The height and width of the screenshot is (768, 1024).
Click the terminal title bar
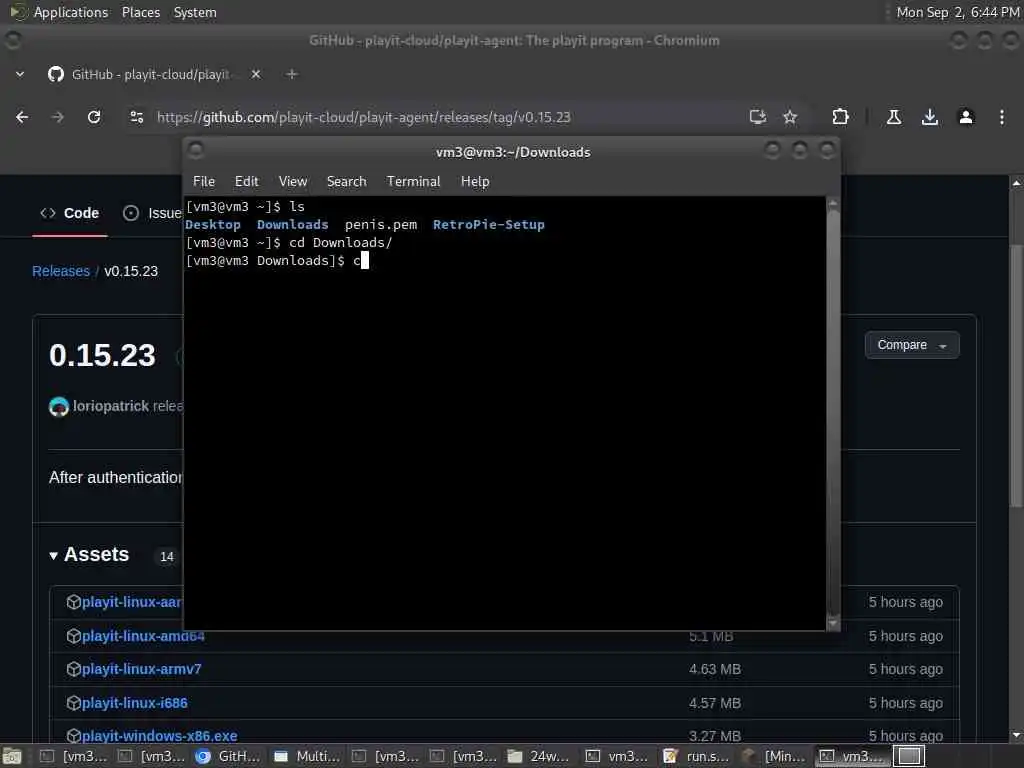tap(513, 152)
